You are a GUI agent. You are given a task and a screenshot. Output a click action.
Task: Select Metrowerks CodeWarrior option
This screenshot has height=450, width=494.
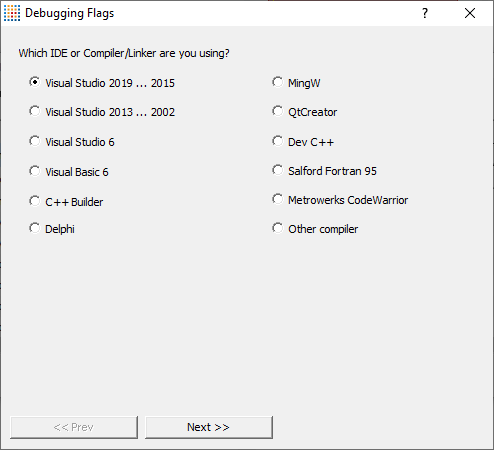(340, 200)
